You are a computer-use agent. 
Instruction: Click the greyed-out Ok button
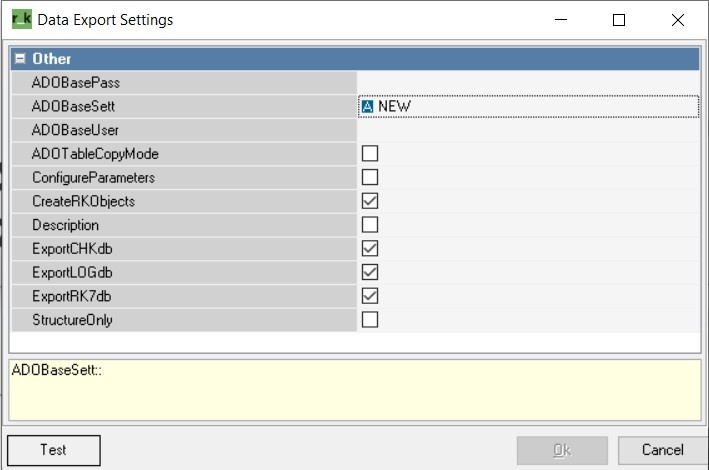click(562, 450)
